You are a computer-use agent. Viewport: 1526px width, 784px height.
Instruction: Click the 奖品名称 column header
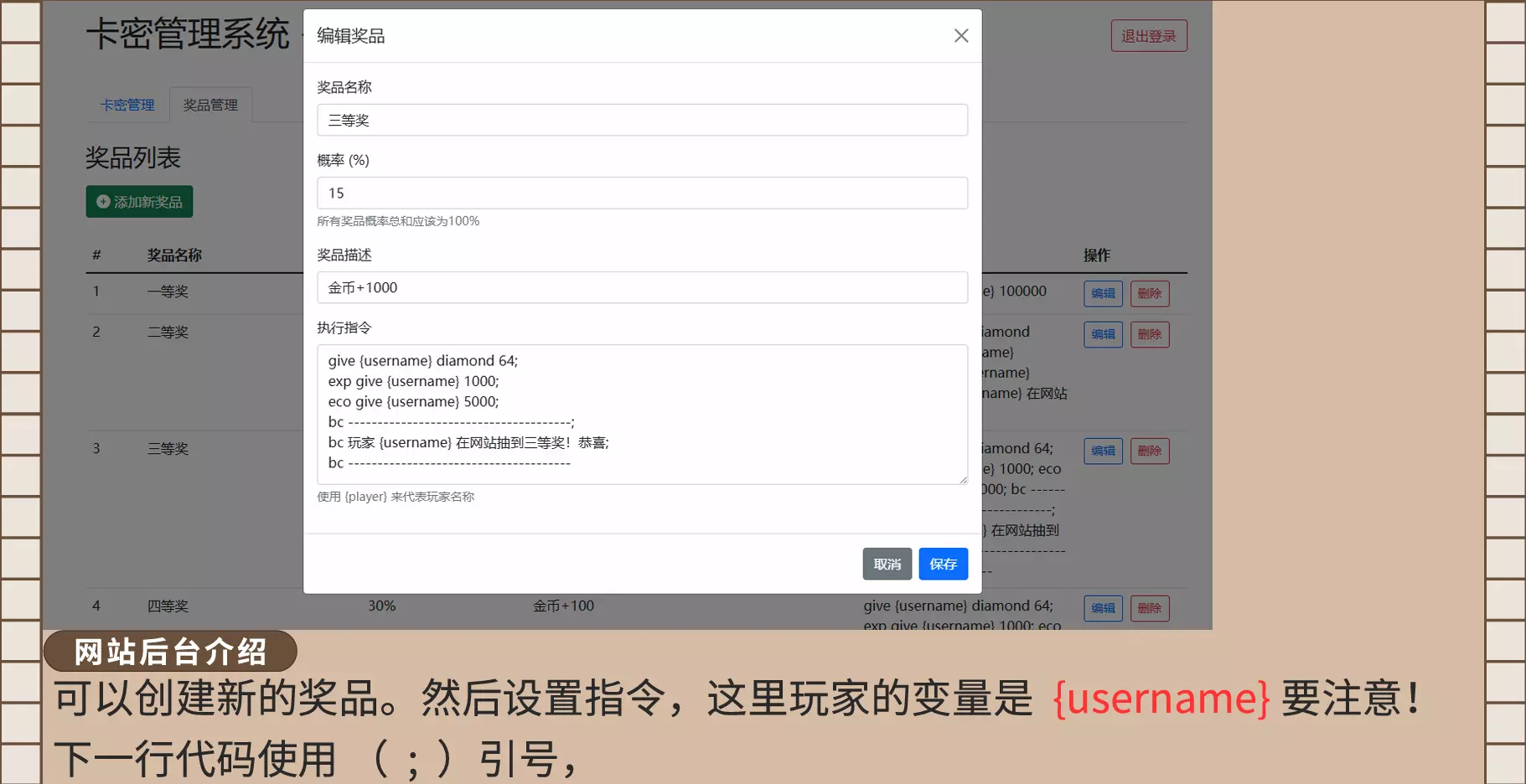(x=174, y=255)
